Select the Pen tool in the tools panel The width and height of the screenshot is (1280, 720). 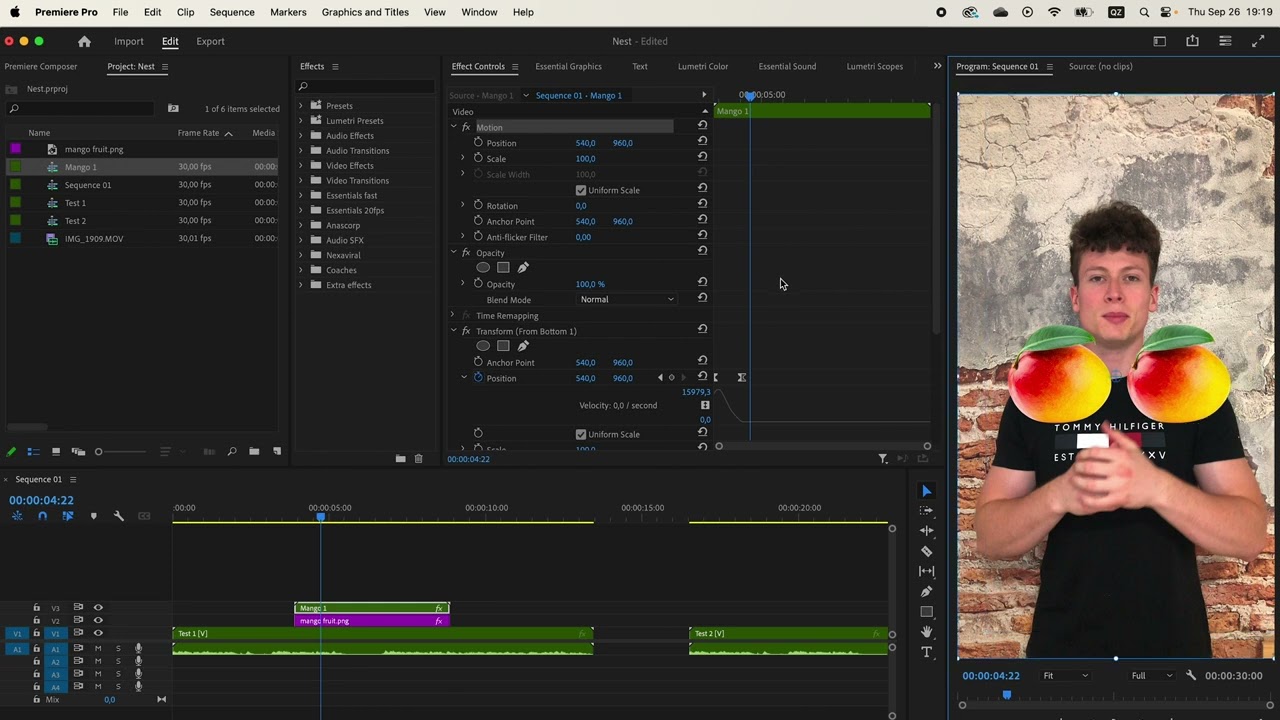pyautogui.click(x=926, y=591)
